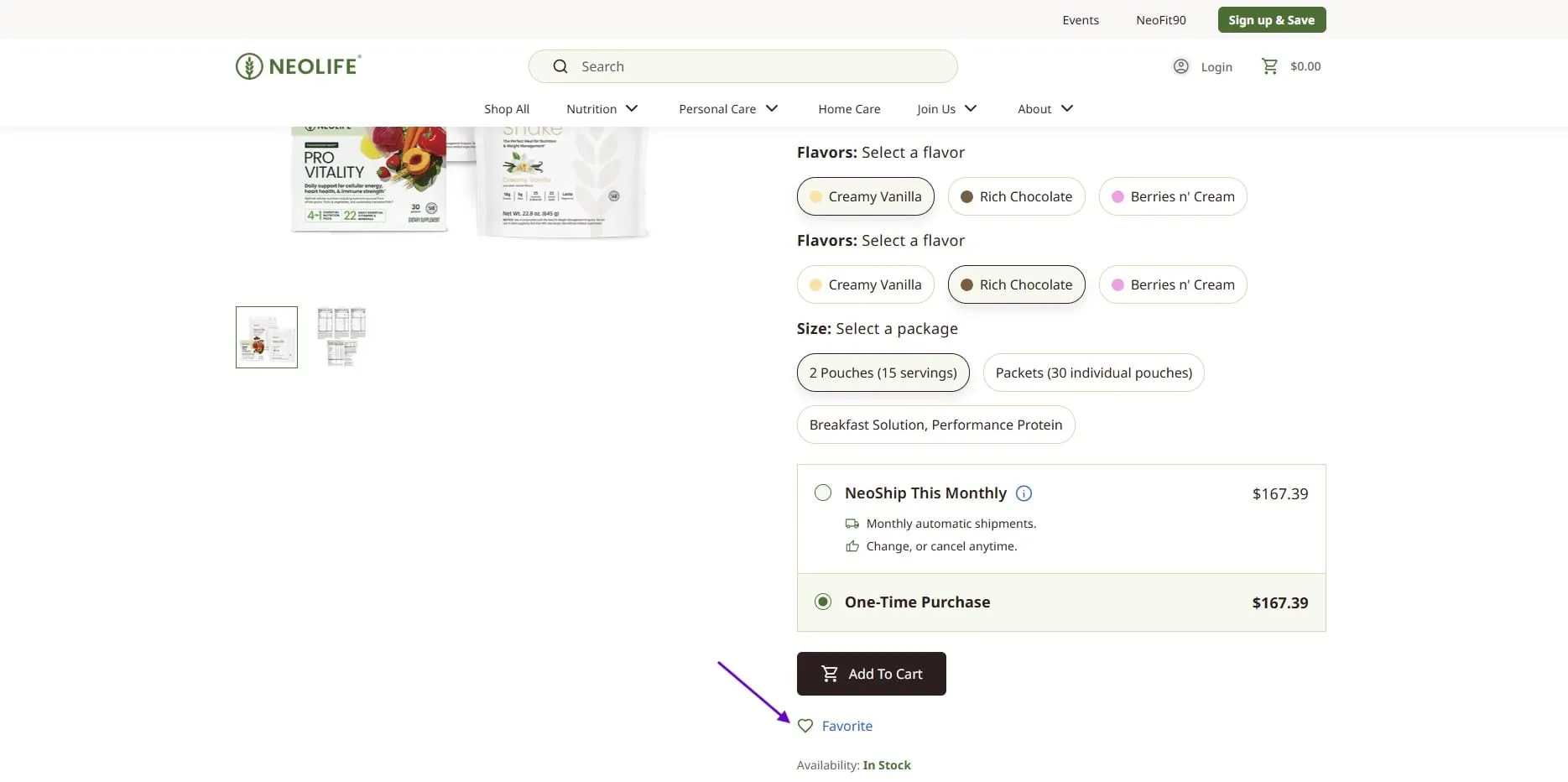Screen dimensions: 1568x782
Task: Click 'Monthly automatic shipments.' text
Action: [951, 524]
